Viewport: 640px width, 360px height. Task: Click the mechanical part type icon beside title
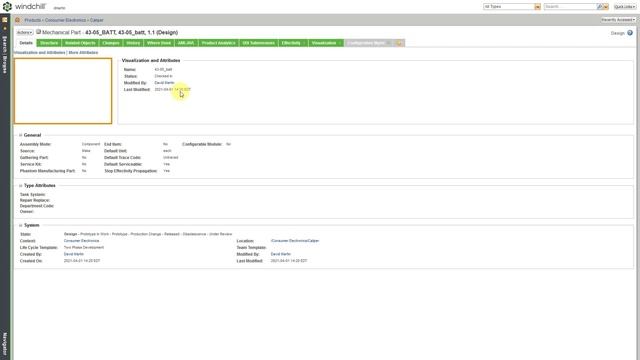point(38,31)
